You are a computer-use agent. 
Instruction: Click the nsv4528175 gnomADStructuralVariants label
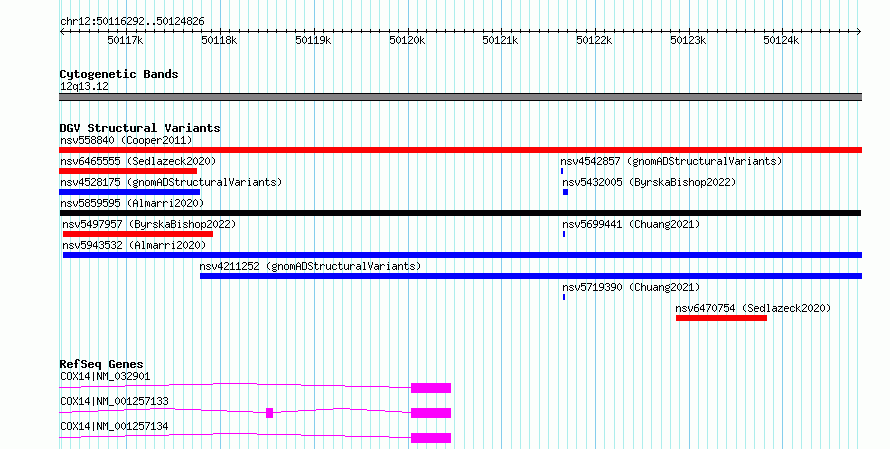171,182
